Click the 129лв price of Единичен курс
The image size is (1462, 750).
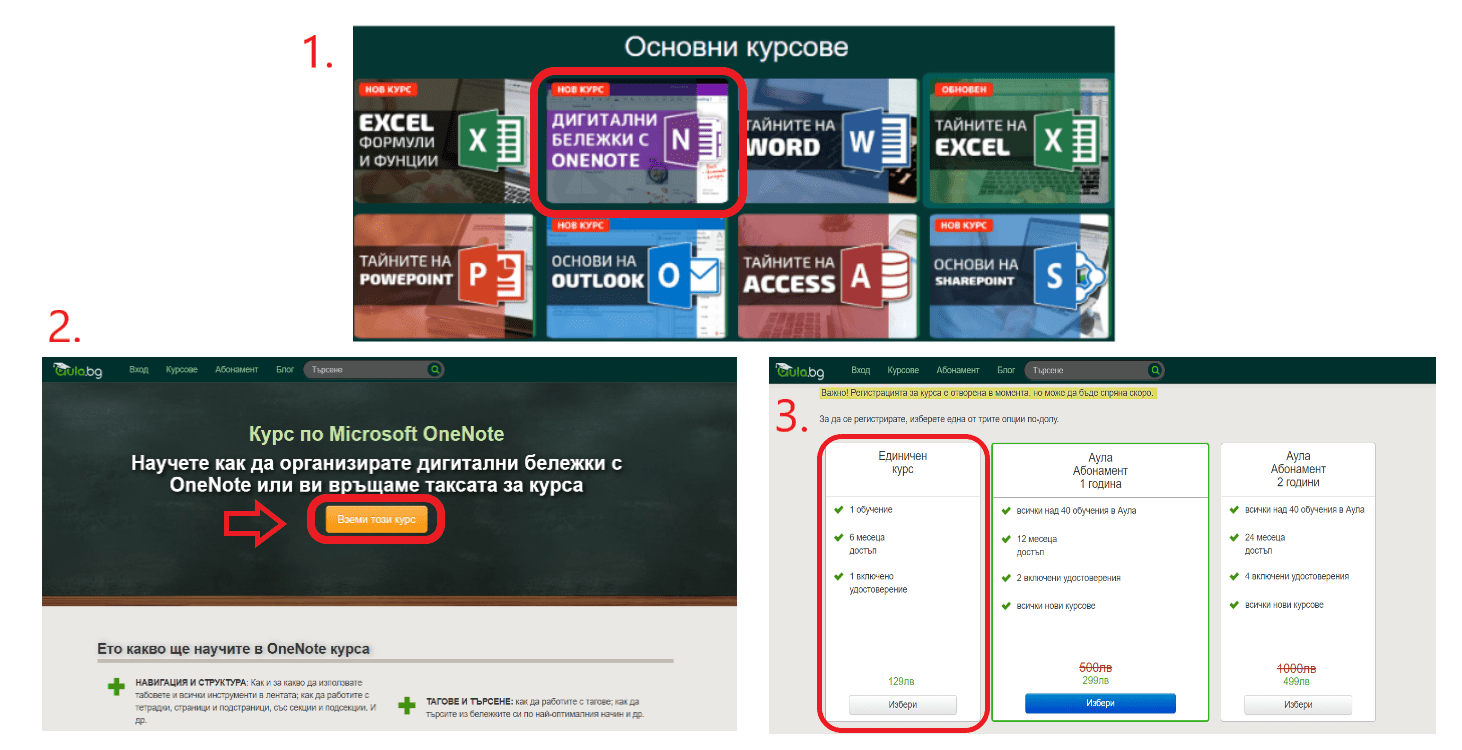pyautogui.click(x=902, y=681)
